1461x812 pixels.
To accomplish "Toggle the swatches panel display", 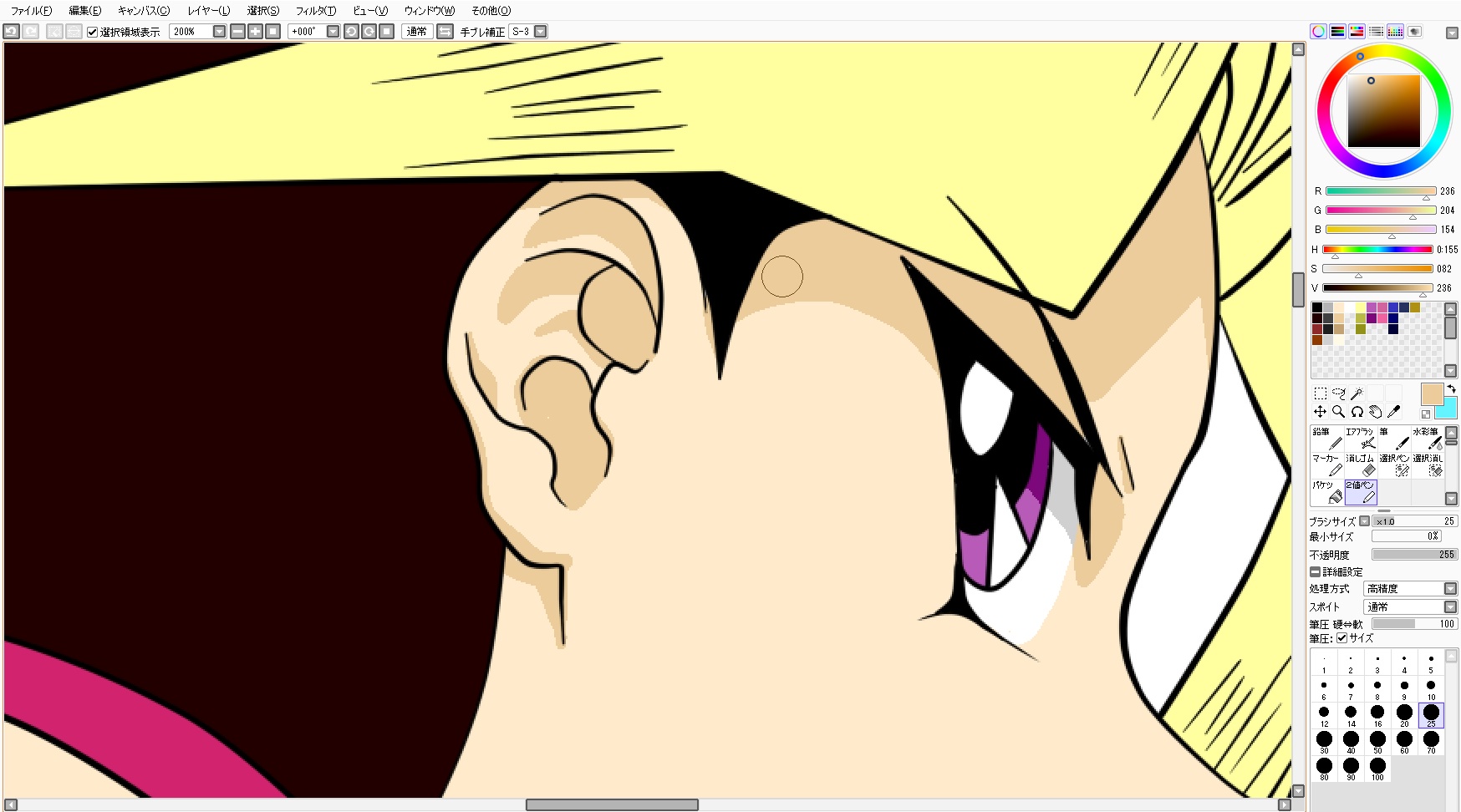I will [x=1395, y=32].
